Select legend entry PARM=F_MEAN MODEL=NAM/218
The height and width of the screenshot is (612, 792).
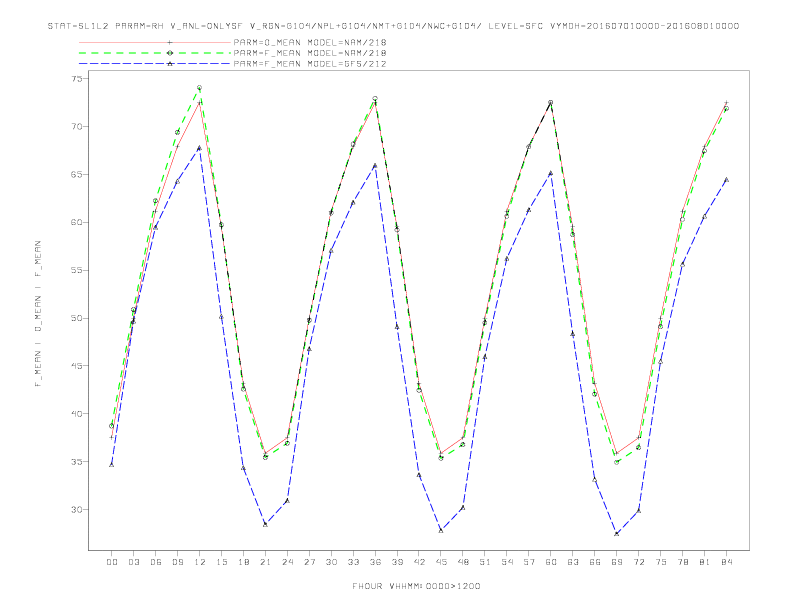[x=310, y=53]
